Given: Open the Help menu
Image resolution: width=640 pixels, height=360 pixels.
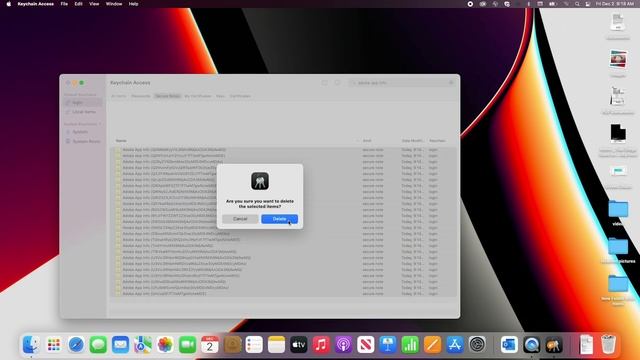Looking at the screenshot, I should (x=133, y=4).
